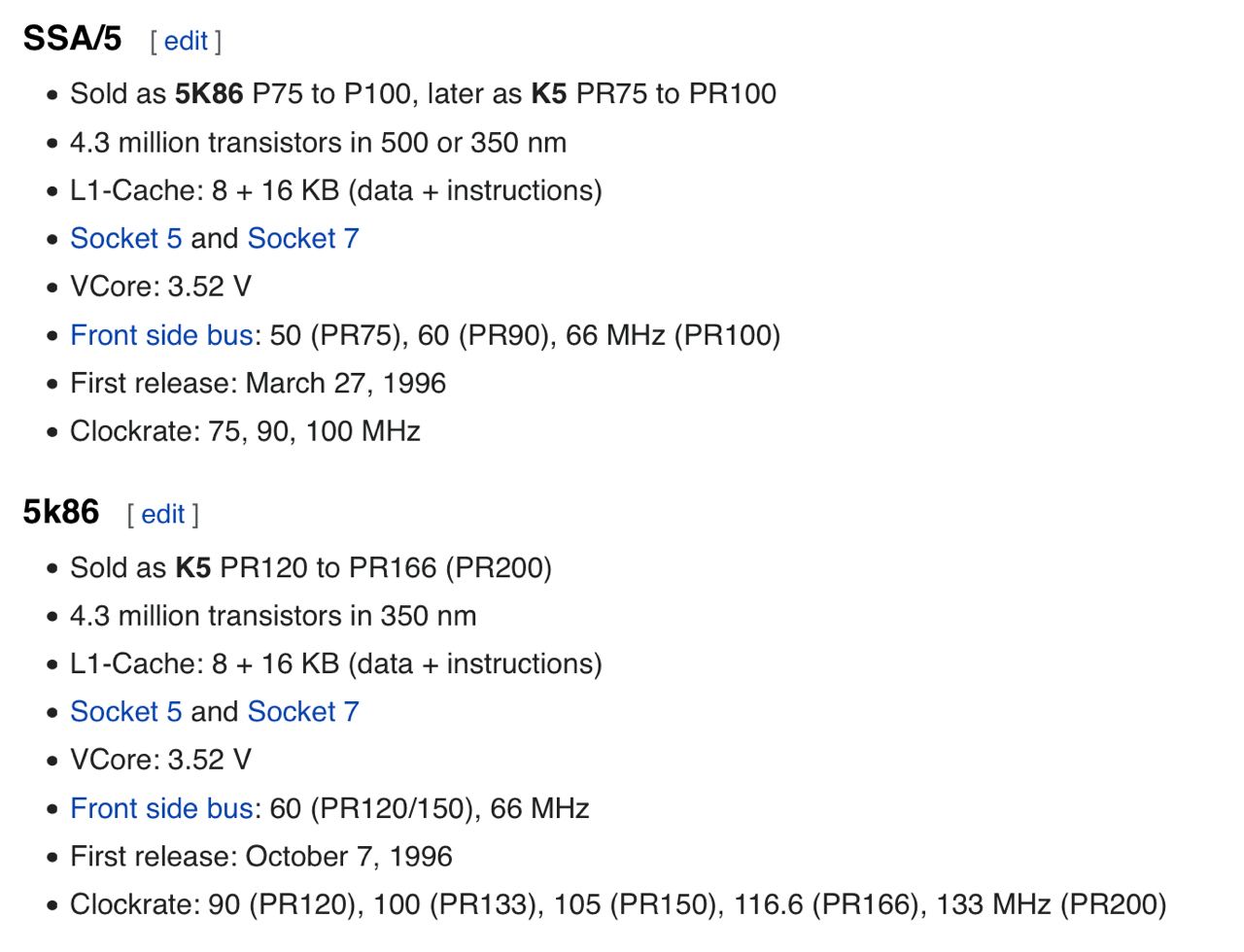1244x952 pixels.
Task: Click the 5k86 section heading
Action: [61, 511]
